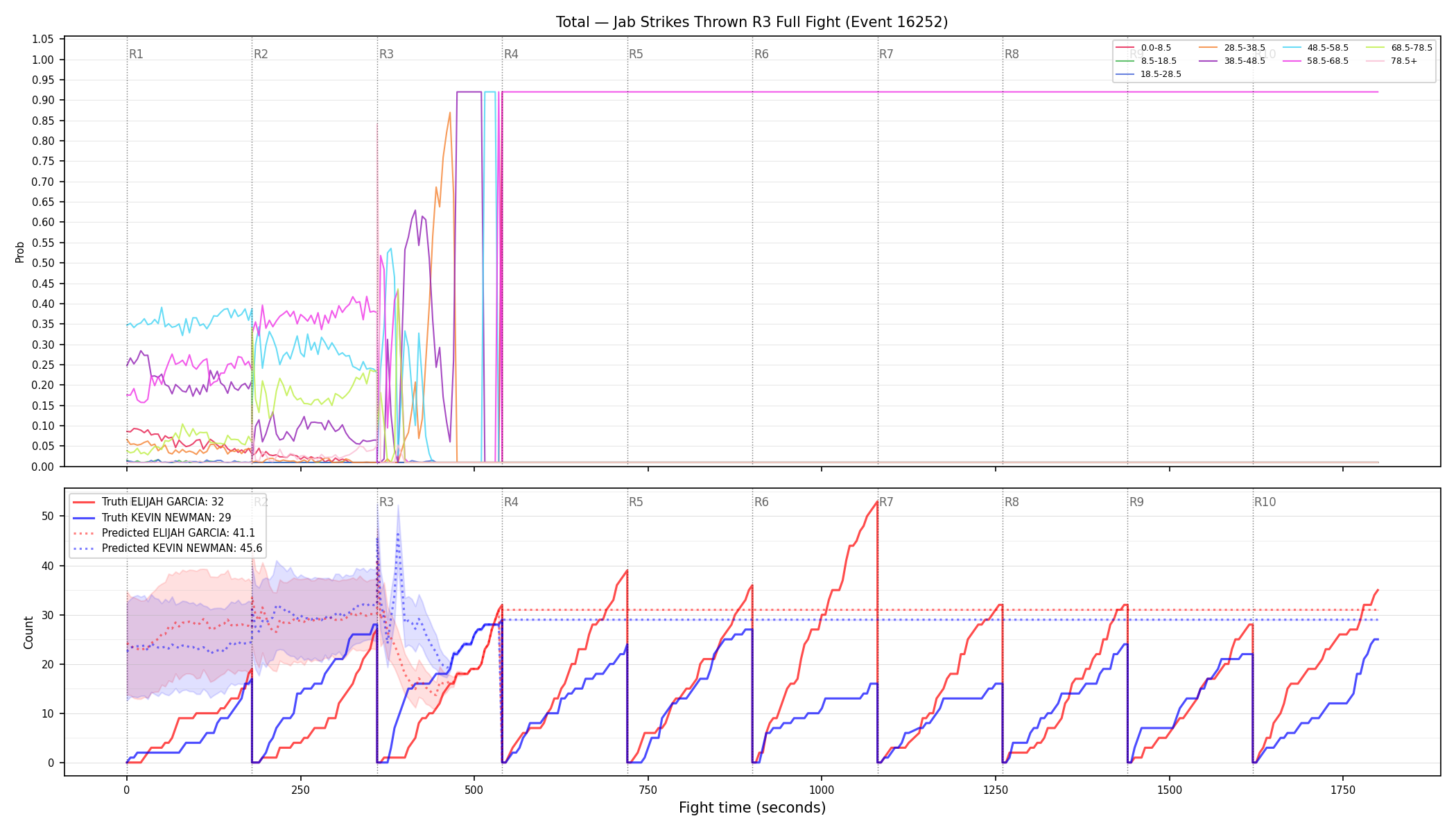This screenshot has height=832, width=1456.
Task: Select legend entry Predicted ELIJAH GARCIA: 41.1
Action: [164, 533]
